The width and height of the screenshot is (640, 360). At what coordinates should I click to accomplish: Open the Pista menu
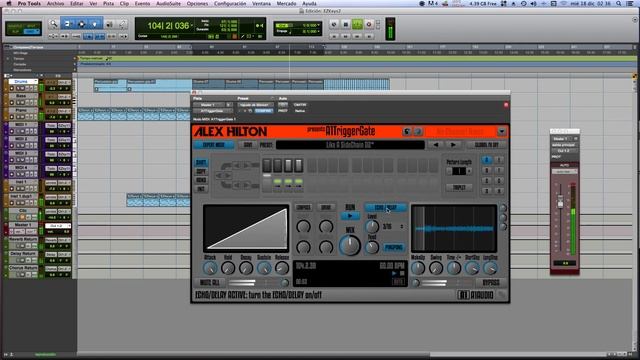pyautogui.click(x=108, y=3)
